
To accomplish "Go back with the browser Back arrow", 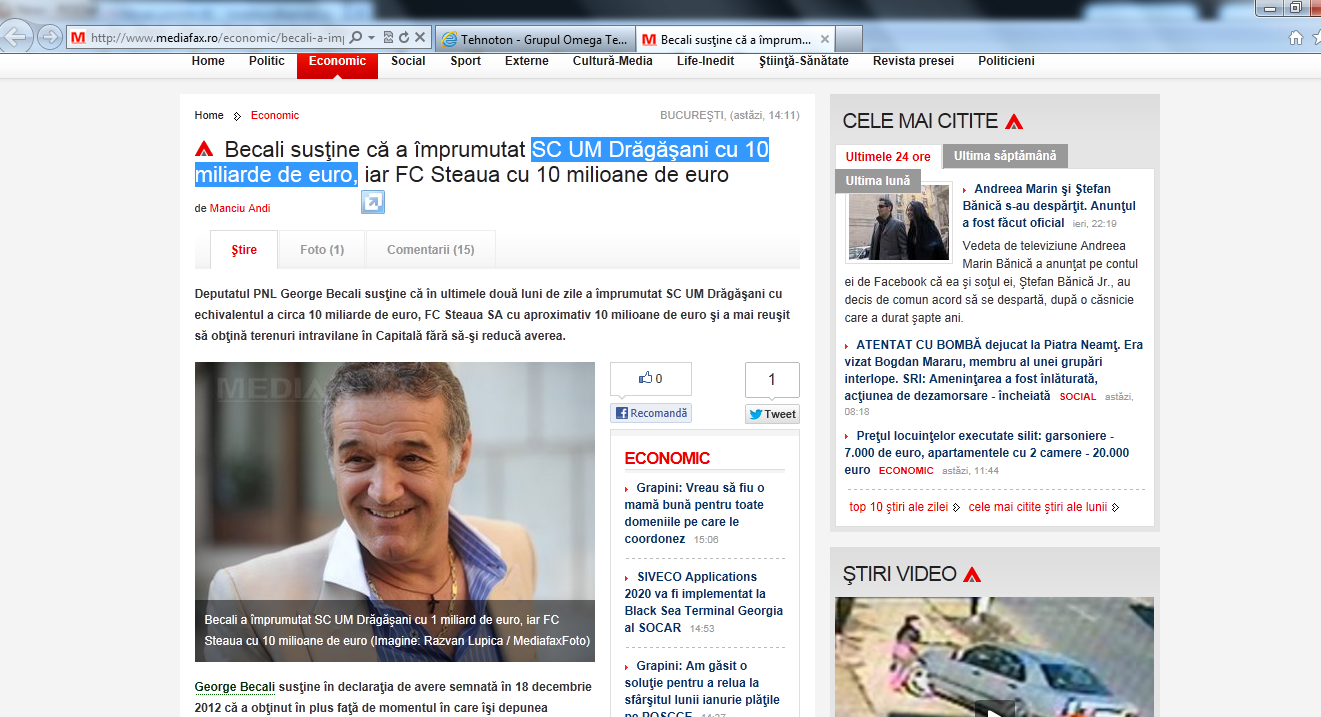I will (x=14, y=37).
